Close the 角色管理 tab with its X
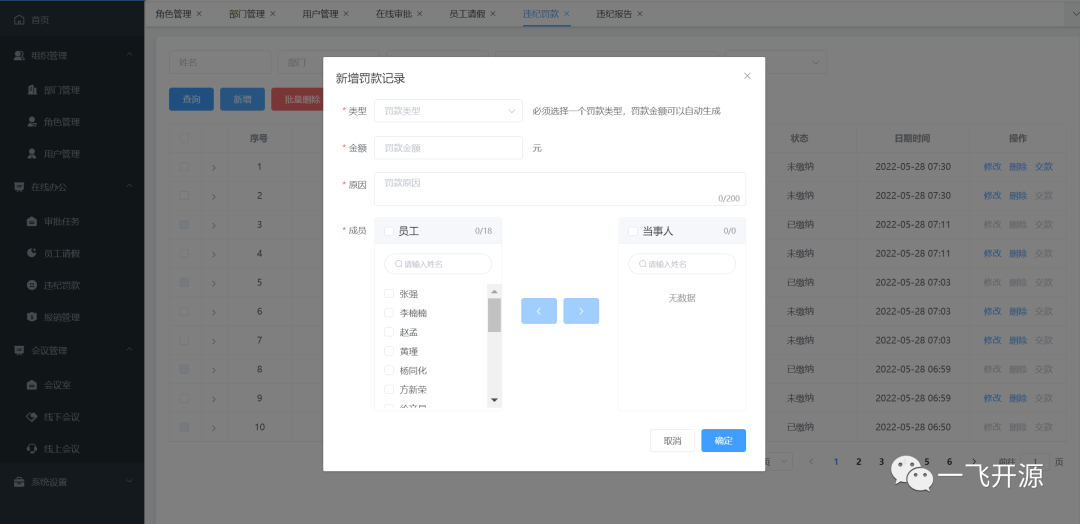Image resolution: width=1080 pixels, height=524 pixels. pos(199,13)
